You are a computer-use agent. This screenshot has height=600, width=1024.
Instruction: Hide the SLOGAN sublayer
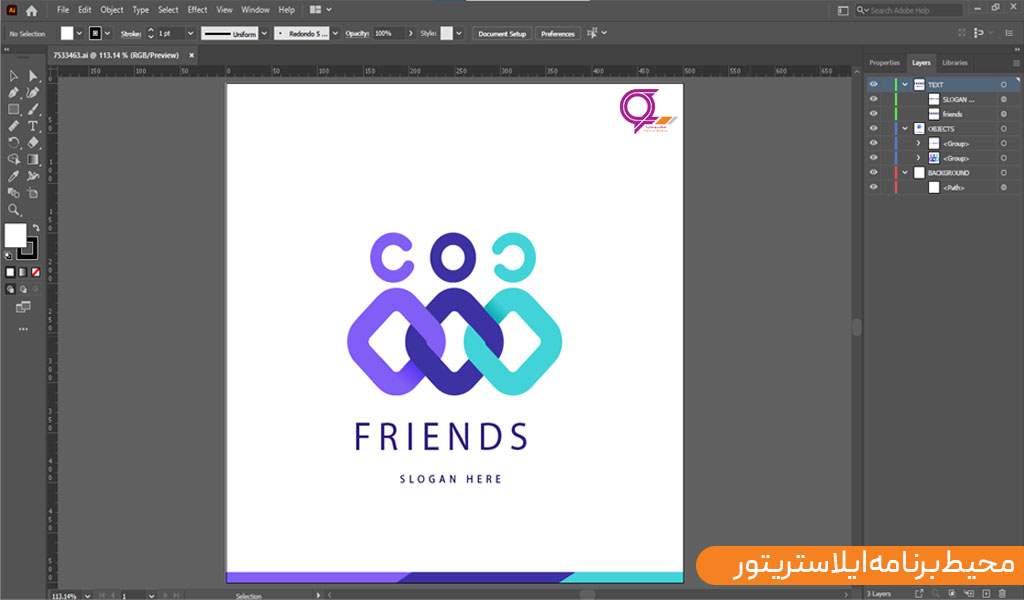873,99
